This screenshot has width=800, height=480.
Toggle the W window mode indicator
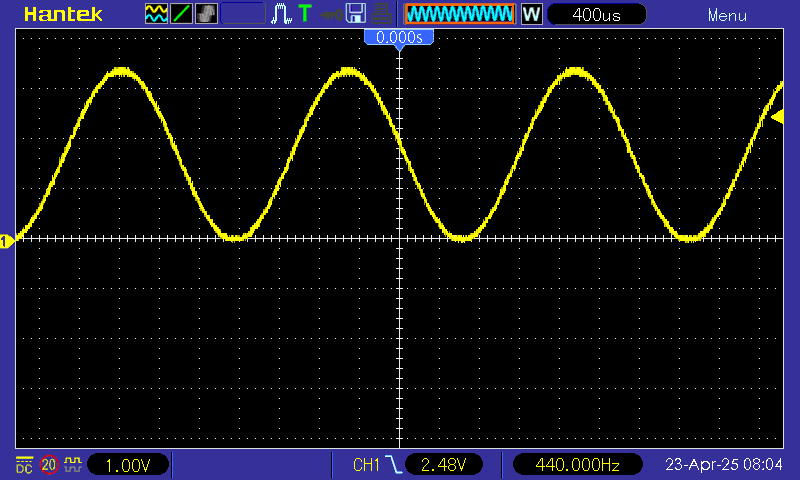(x=531, y=15)
